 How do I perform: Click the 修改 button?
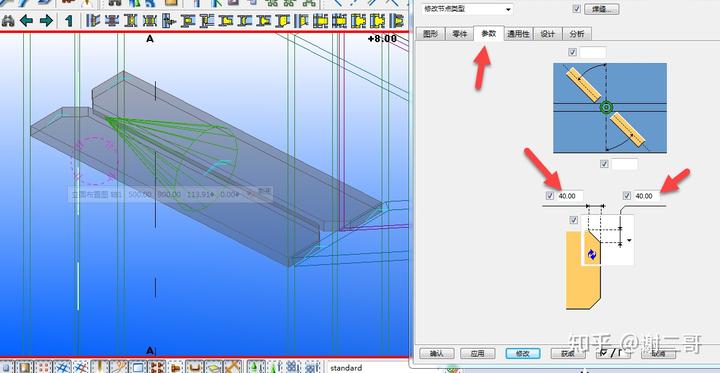click(x=523, y=353)
